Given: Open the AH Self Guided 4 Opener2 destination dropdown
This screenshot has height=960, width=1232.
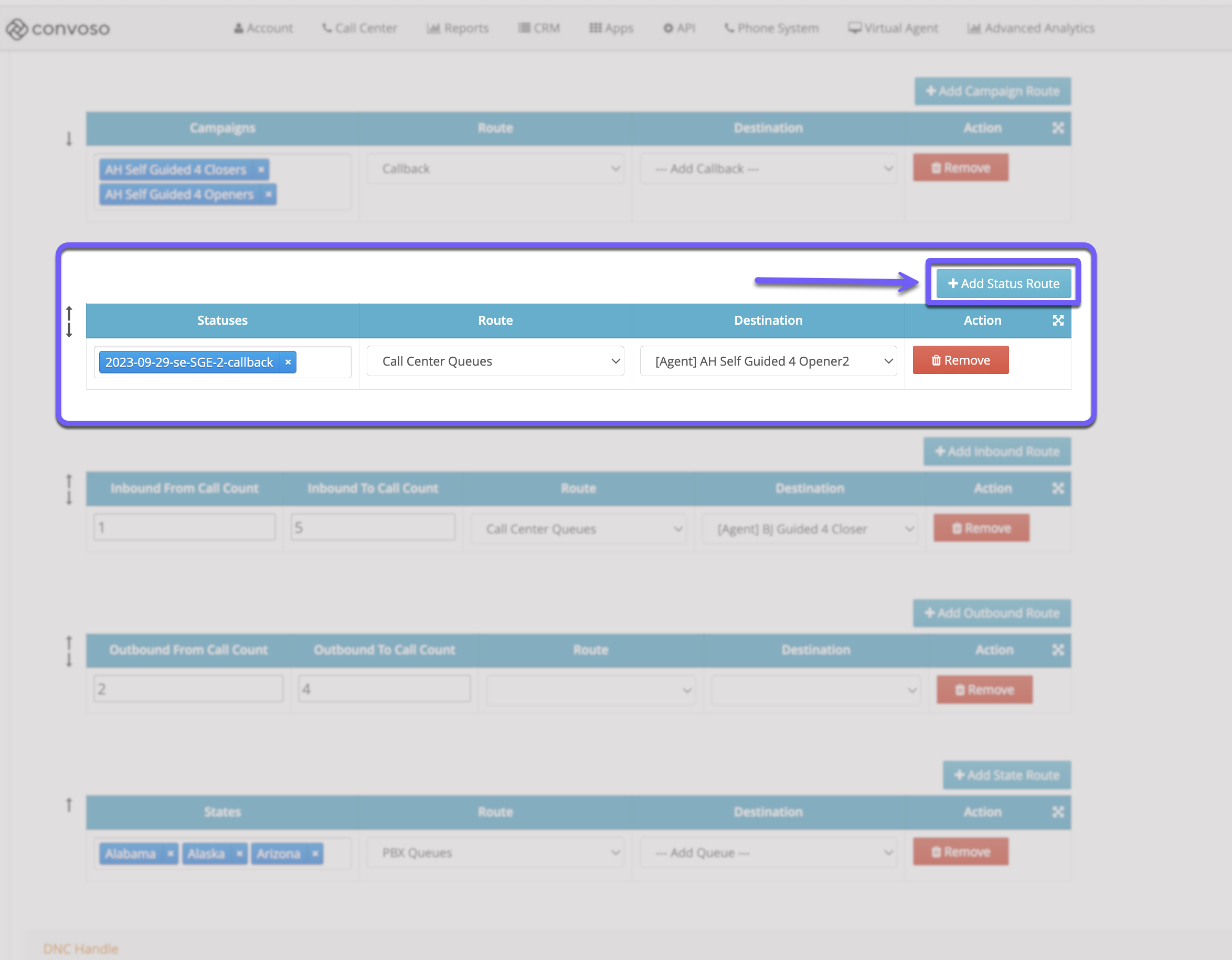Looking at the screenshot, I should tap(768, 361).
